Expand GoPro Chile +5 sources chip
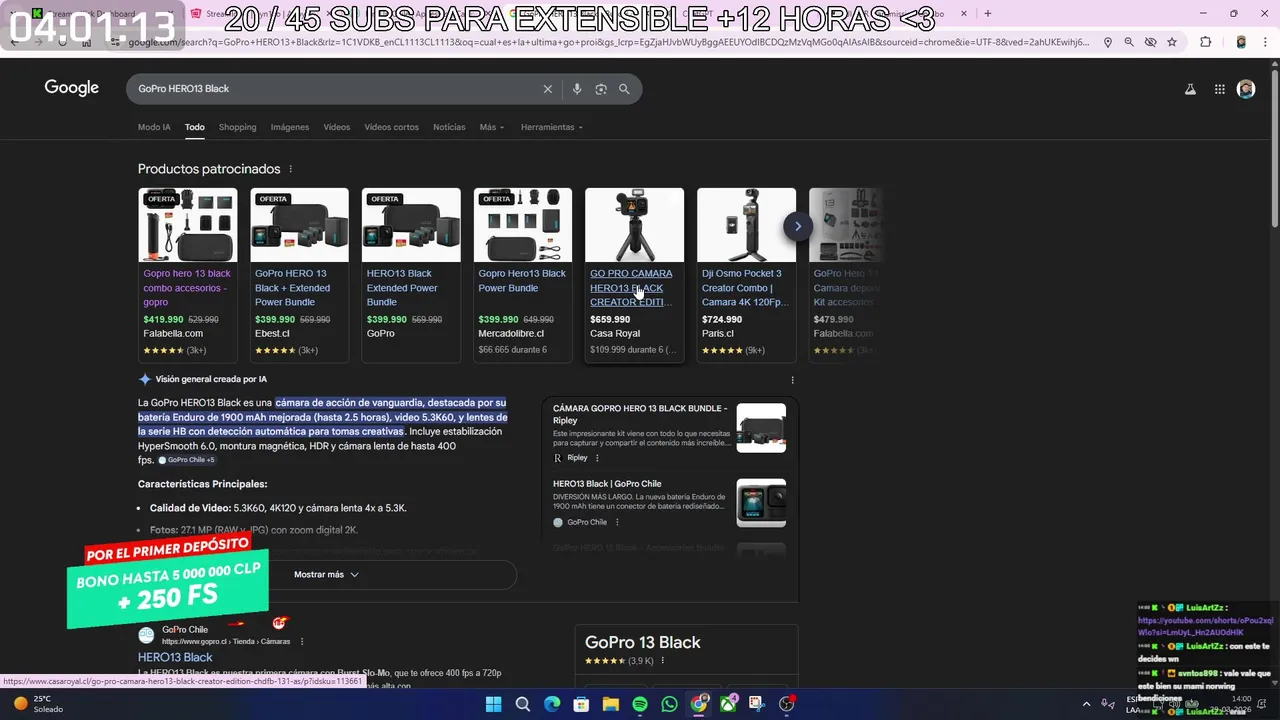The width and height of the screenshot is (1280, 720). click(186, 460)
